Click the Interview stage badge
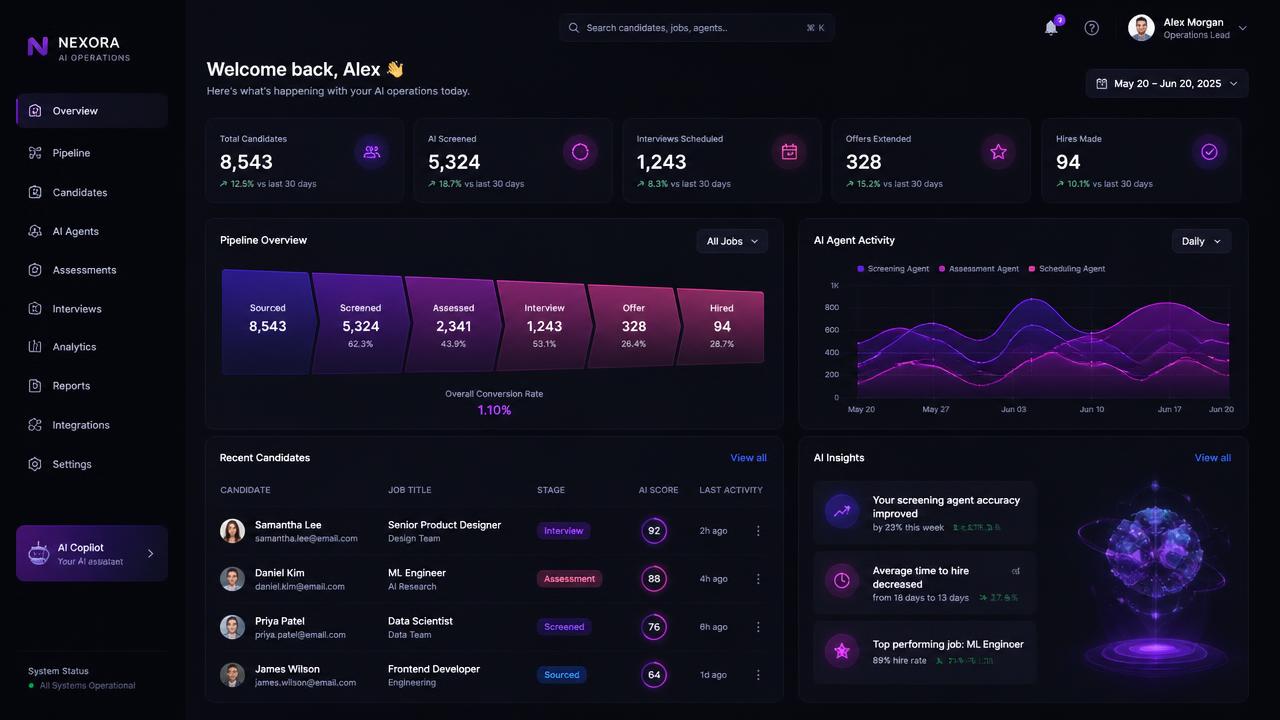Image resolution: width=1280 pixels, height=720 pixels. (x=564, y=531)
